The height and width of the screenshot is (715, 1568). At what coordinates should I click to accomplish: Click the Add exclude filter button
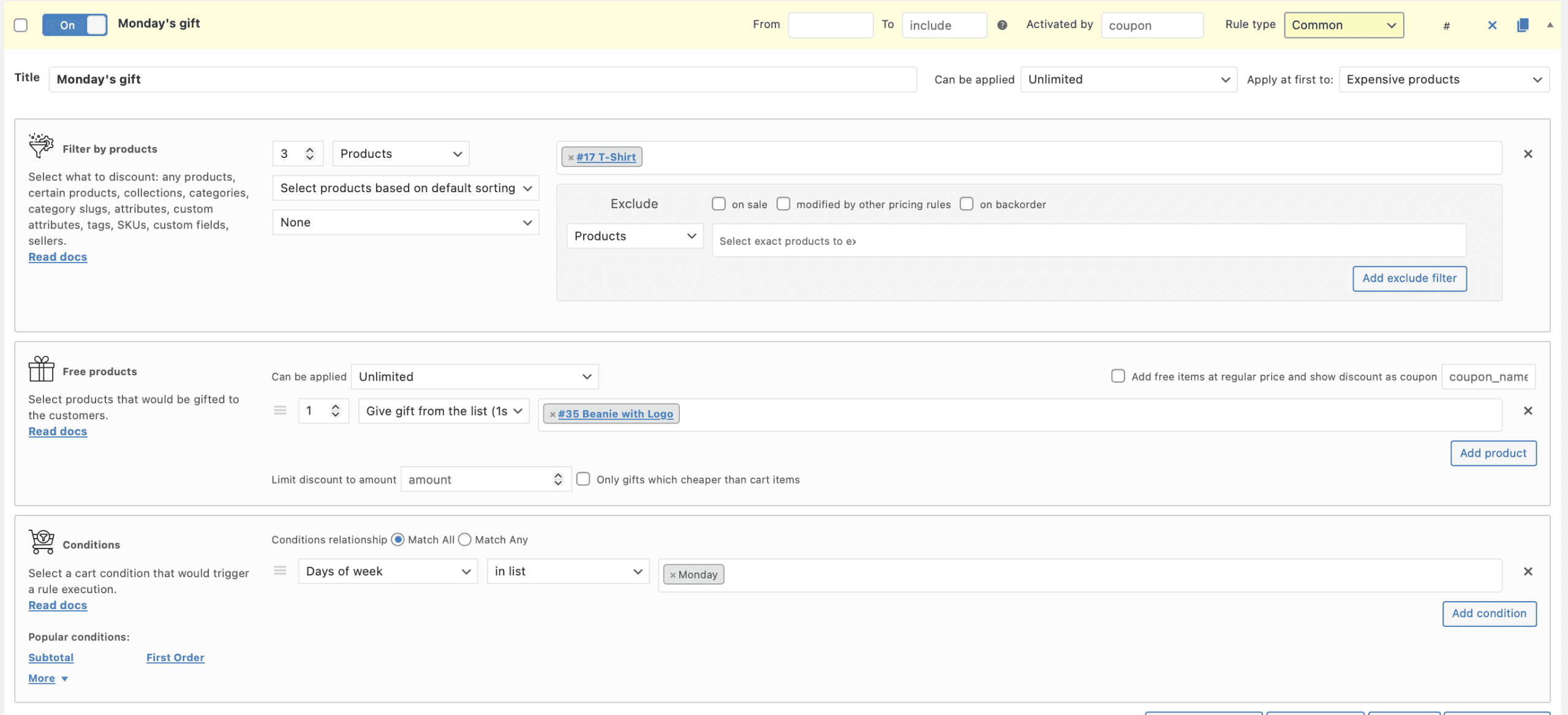[1409, 279]
